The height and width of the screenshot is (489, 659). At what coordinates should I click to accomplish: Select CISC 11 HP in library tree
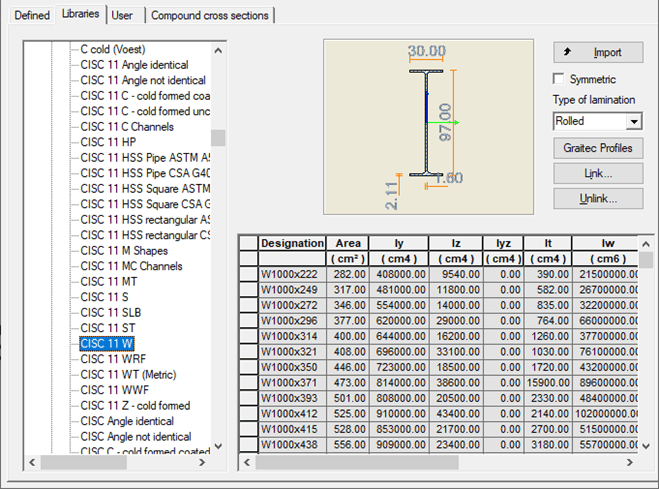108,142
